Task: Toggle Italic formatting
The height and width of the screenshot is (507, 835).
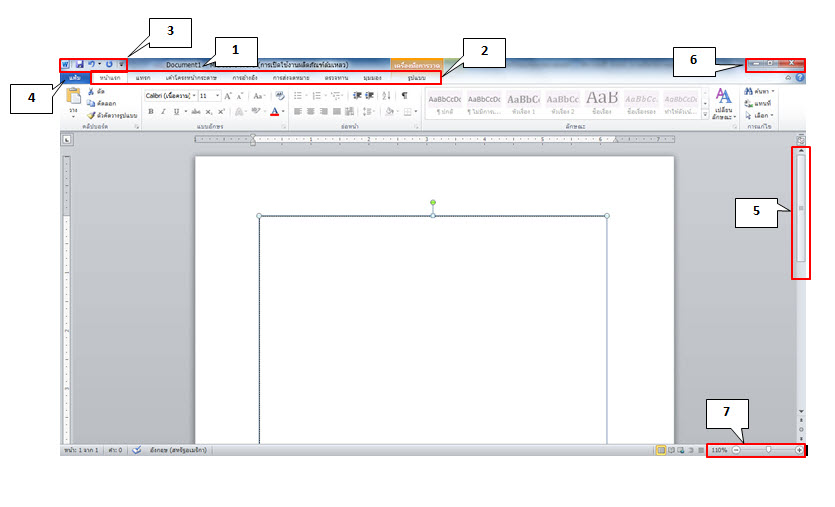Action: pyautogui.click(x=163, y=112)
